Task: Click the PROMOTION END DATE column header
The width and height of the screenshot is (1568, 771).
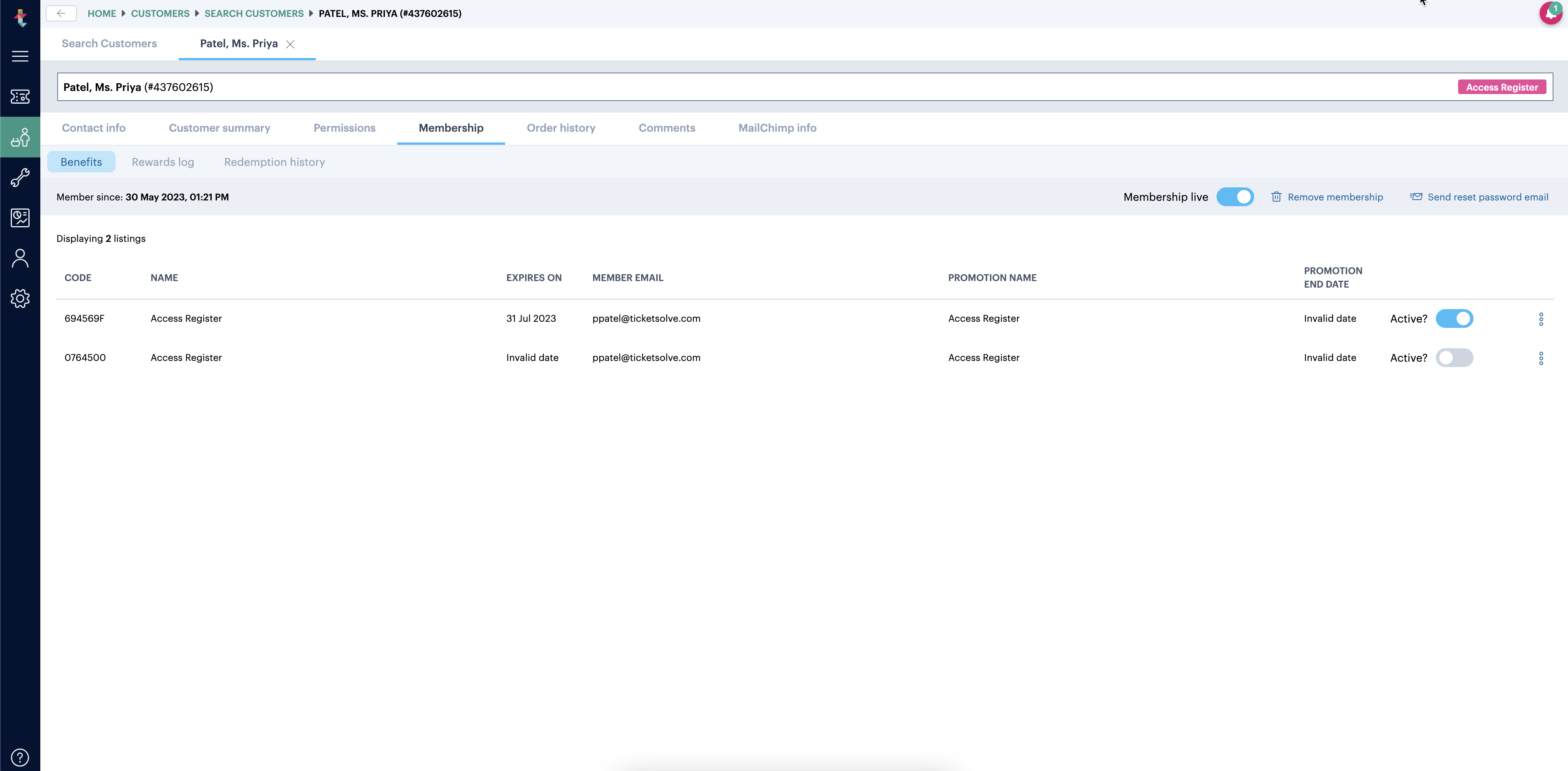Action: (1333, 278)
